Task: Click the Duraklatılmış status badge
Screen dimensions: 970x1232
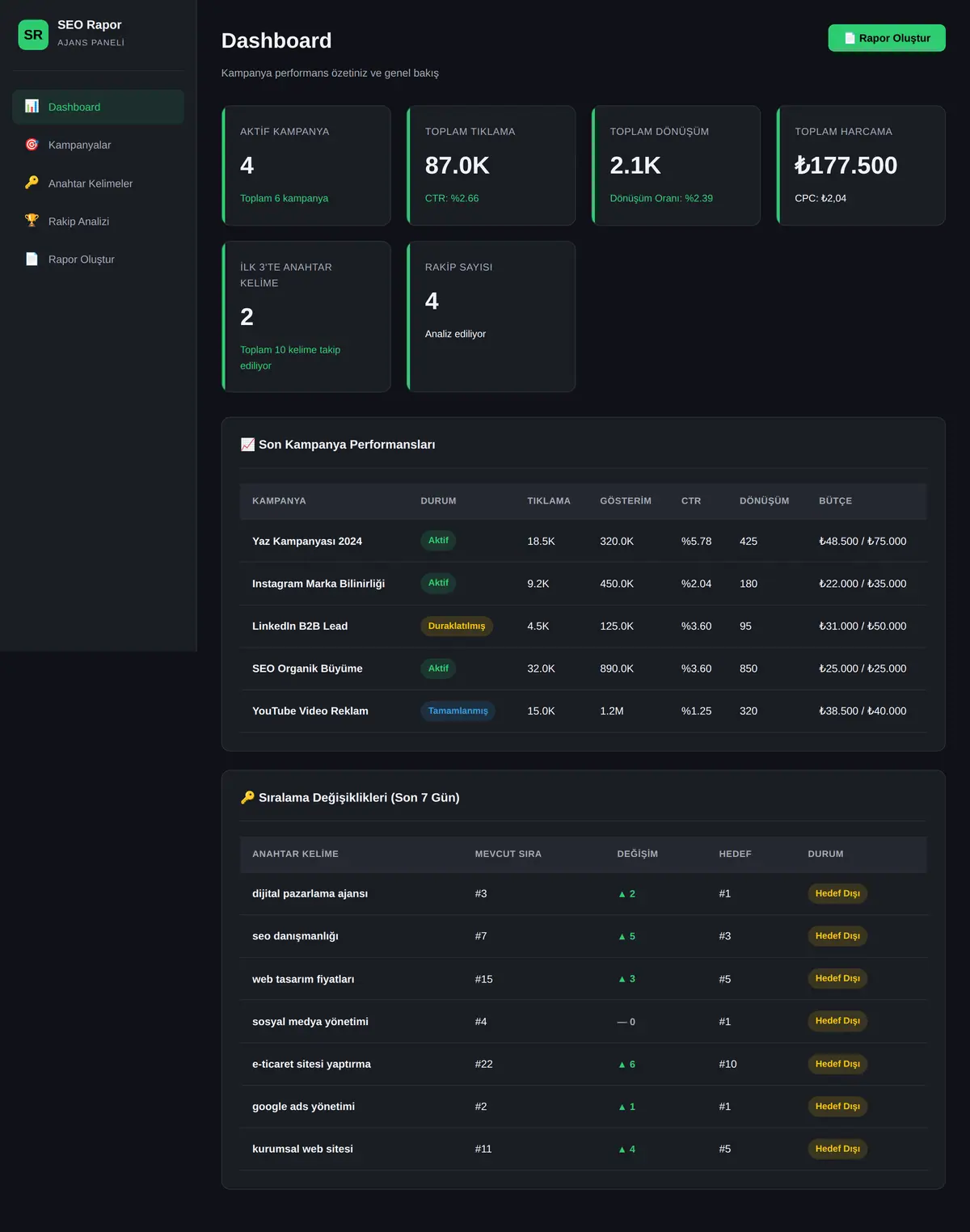Action: pos(457,626)
